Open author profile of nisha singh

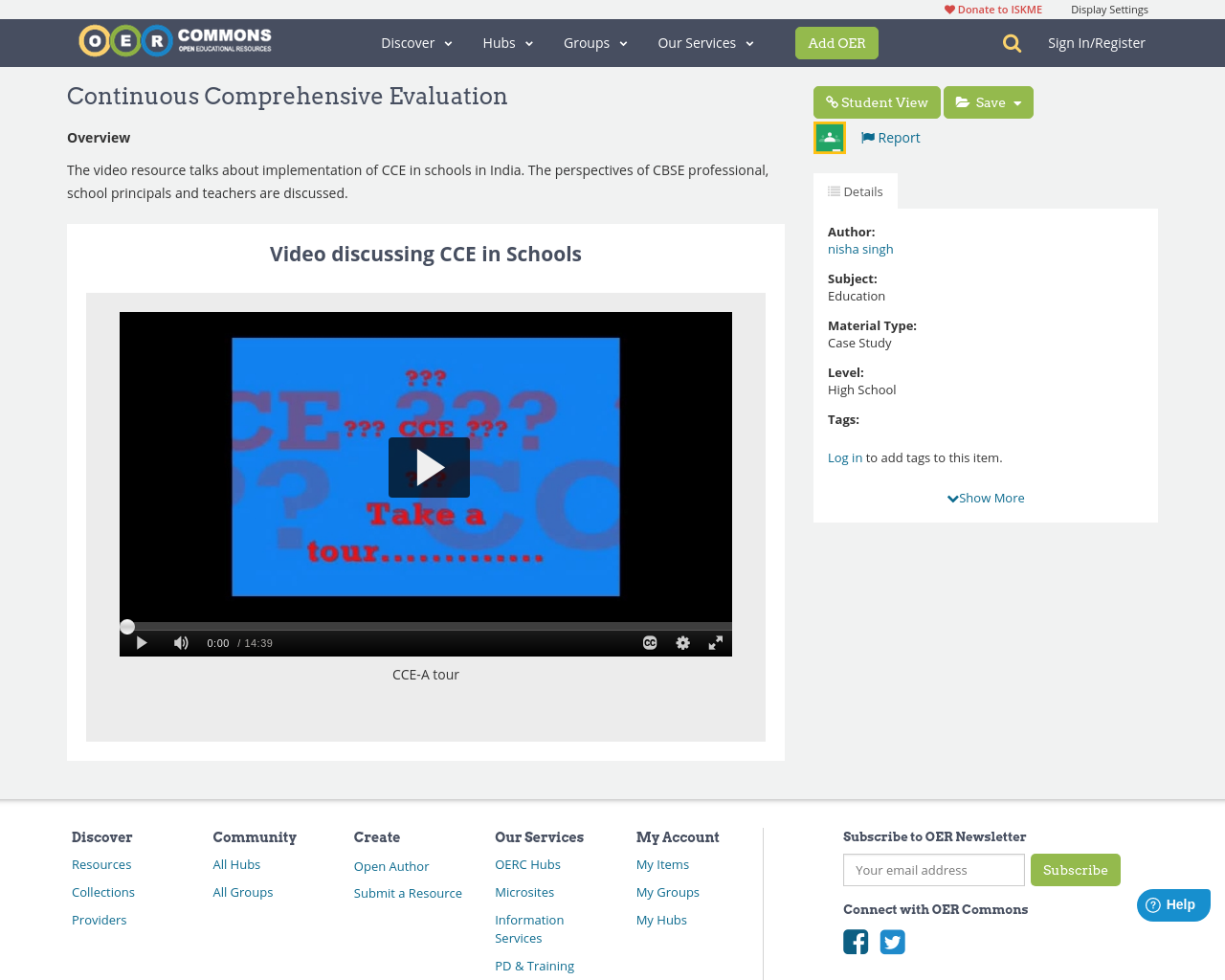pos(859,248)
